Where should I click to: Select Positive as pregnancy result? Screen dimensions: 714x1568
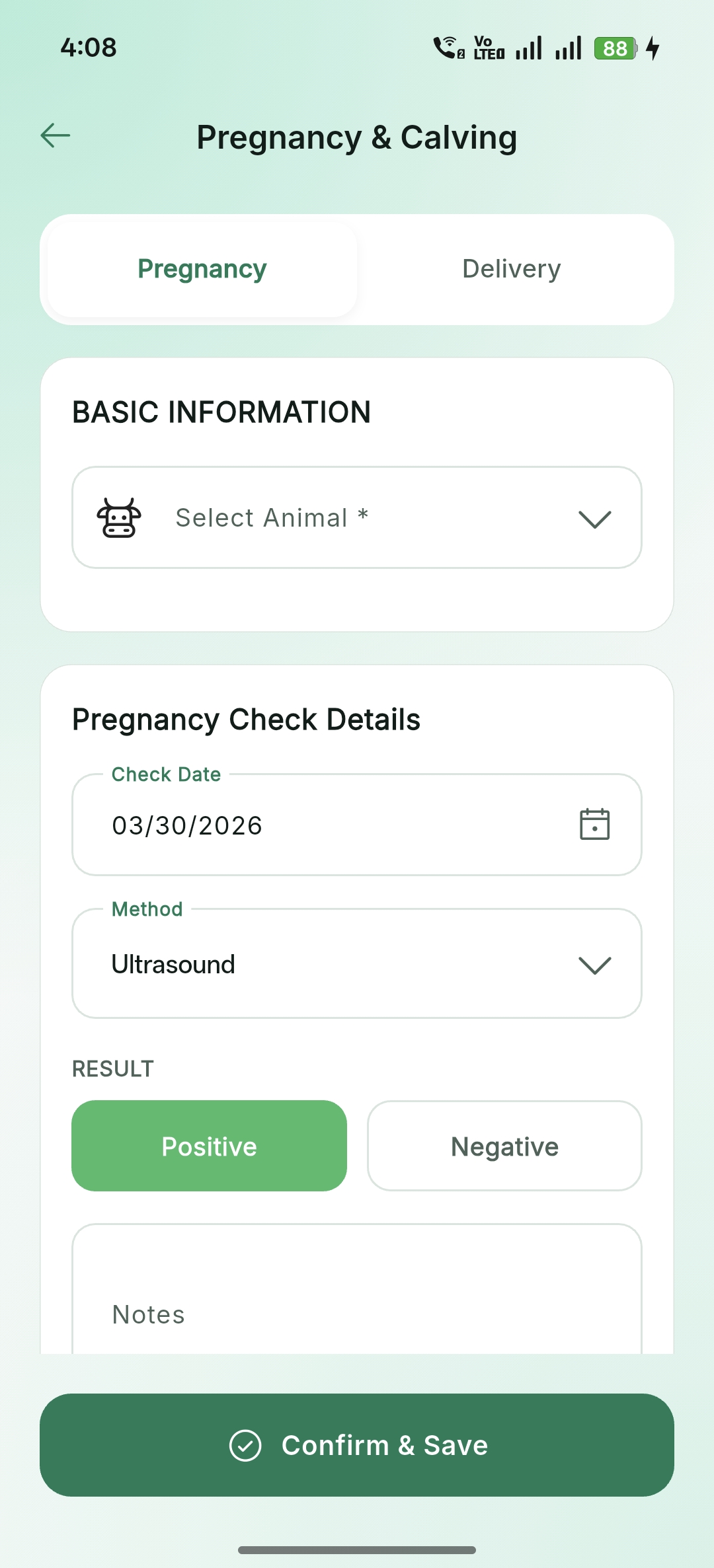[209, 1146]
